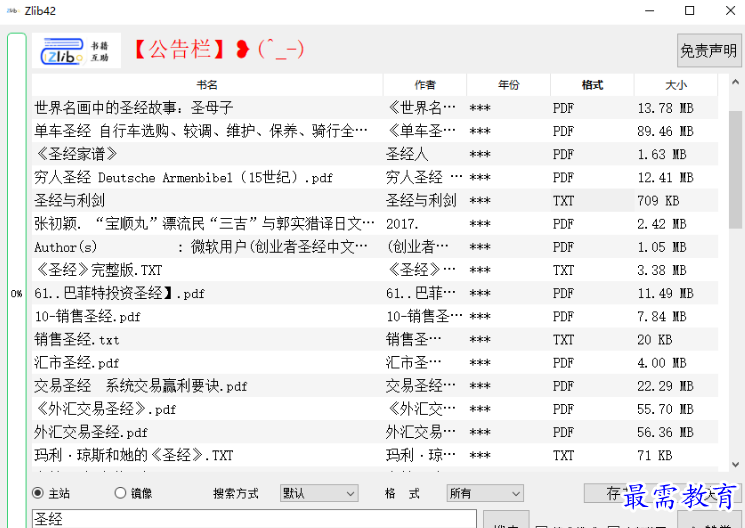This screenshot has width=745, height=528.
Task: Click the vertical scrollbar thumb of the list
Action: click(x=735, y=169)
